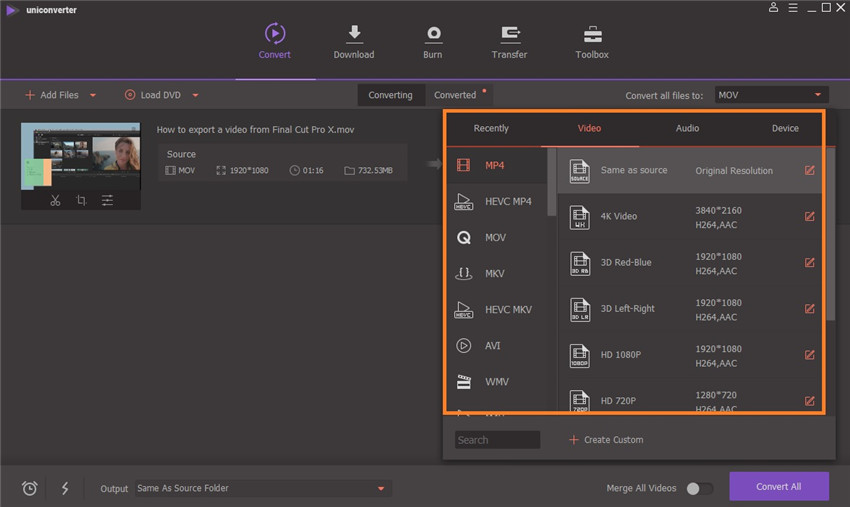Choose the 3D Left-Right preset
This screenshot has width=850, height=507.
pyautogui.click(x=690, y=309)
